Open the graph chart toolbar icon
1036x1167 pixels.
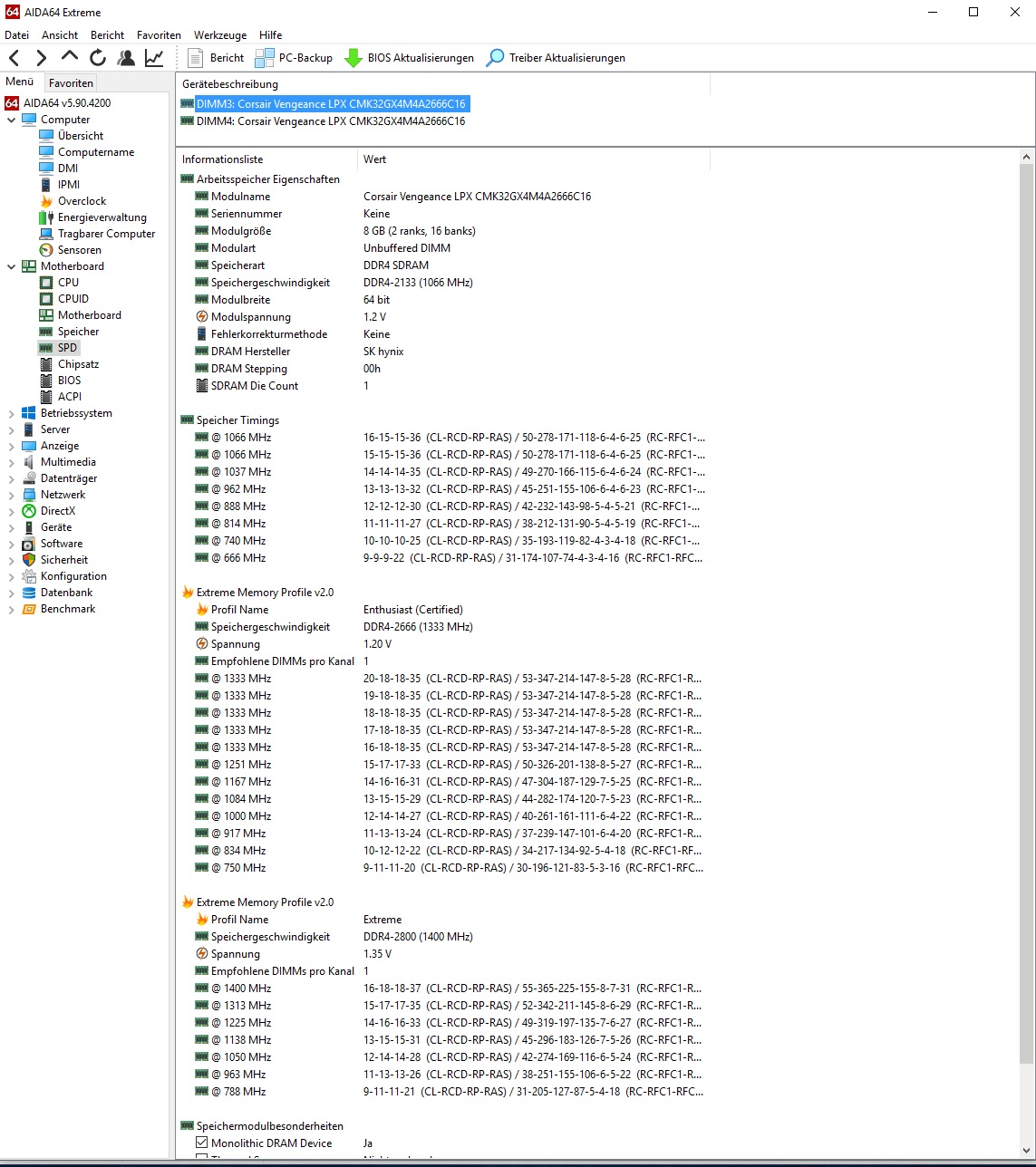coord(154,58)
